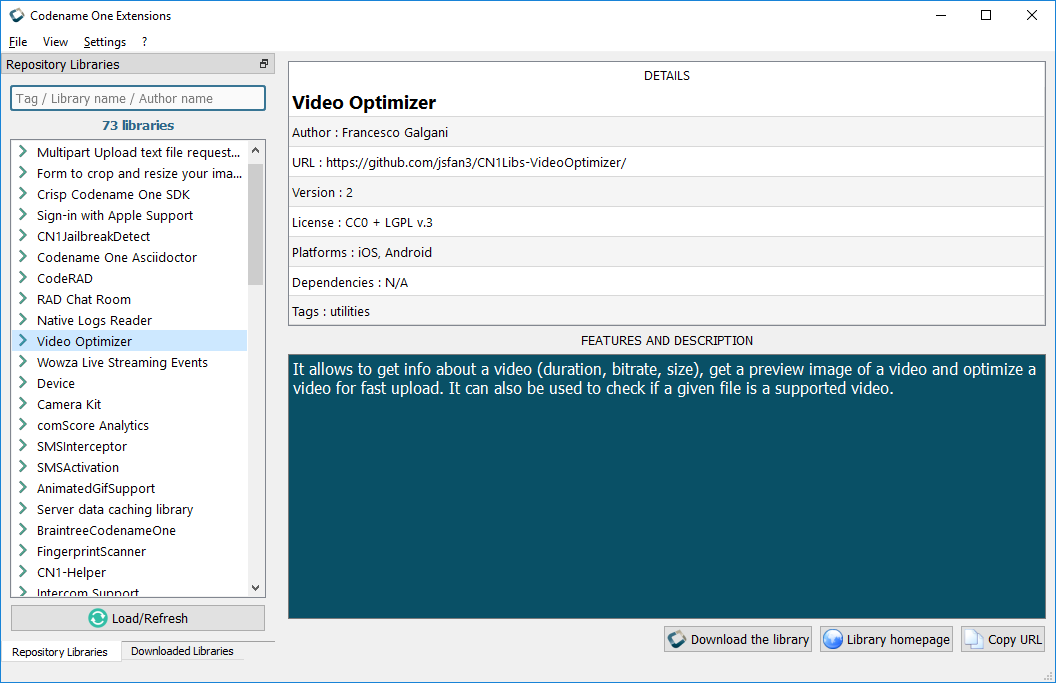
Task: Select BraintreeCodenameOne library
Action: pos(106,530)
